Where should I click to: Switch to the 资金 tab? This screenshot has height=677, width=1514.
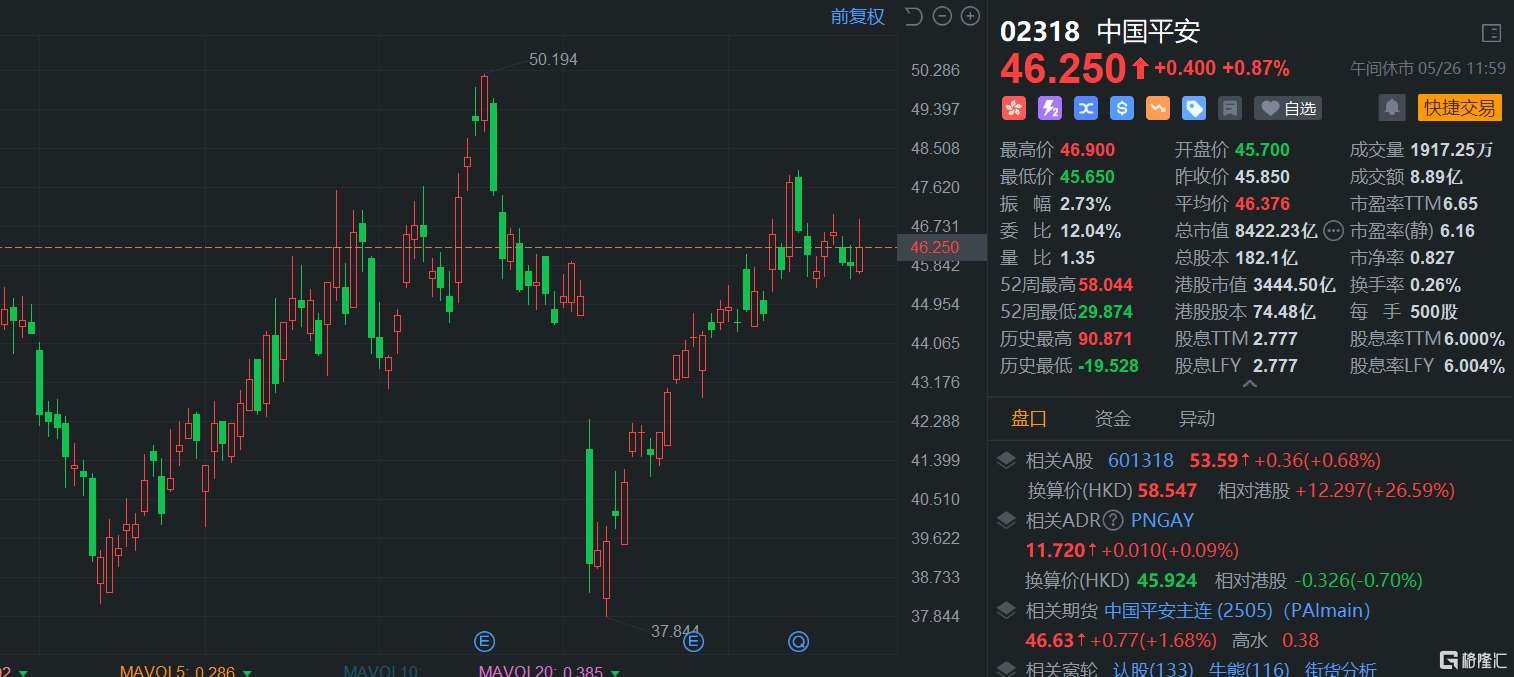pyautogui.click(x=1113, y=418)
